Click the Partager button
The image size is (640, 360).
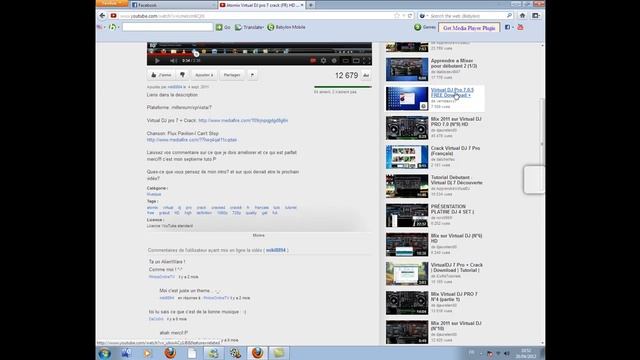point(232,75)
